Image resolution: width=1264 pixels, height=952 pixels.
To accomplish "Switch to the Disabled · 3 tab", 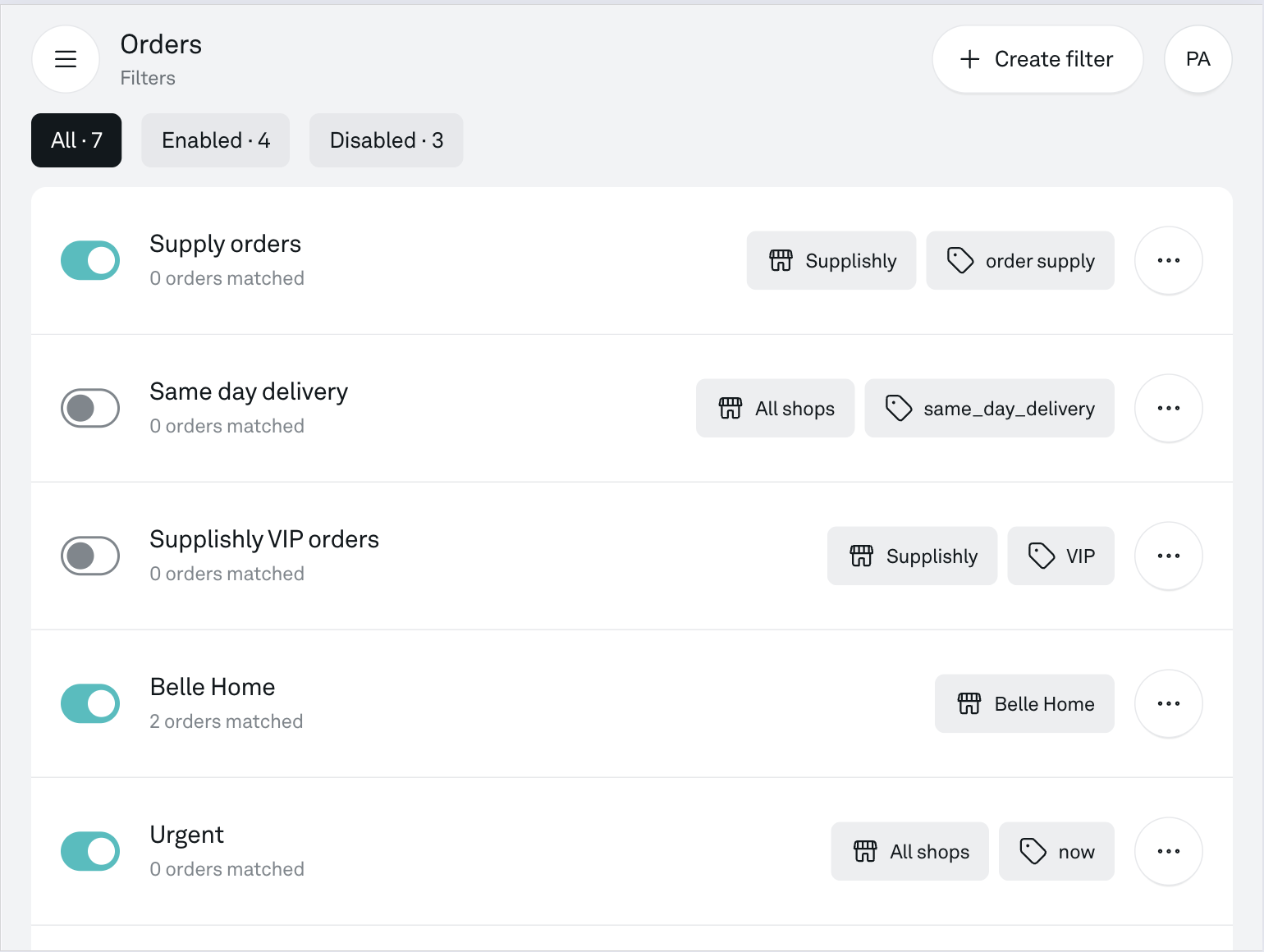I will click(x=386, y=140).
